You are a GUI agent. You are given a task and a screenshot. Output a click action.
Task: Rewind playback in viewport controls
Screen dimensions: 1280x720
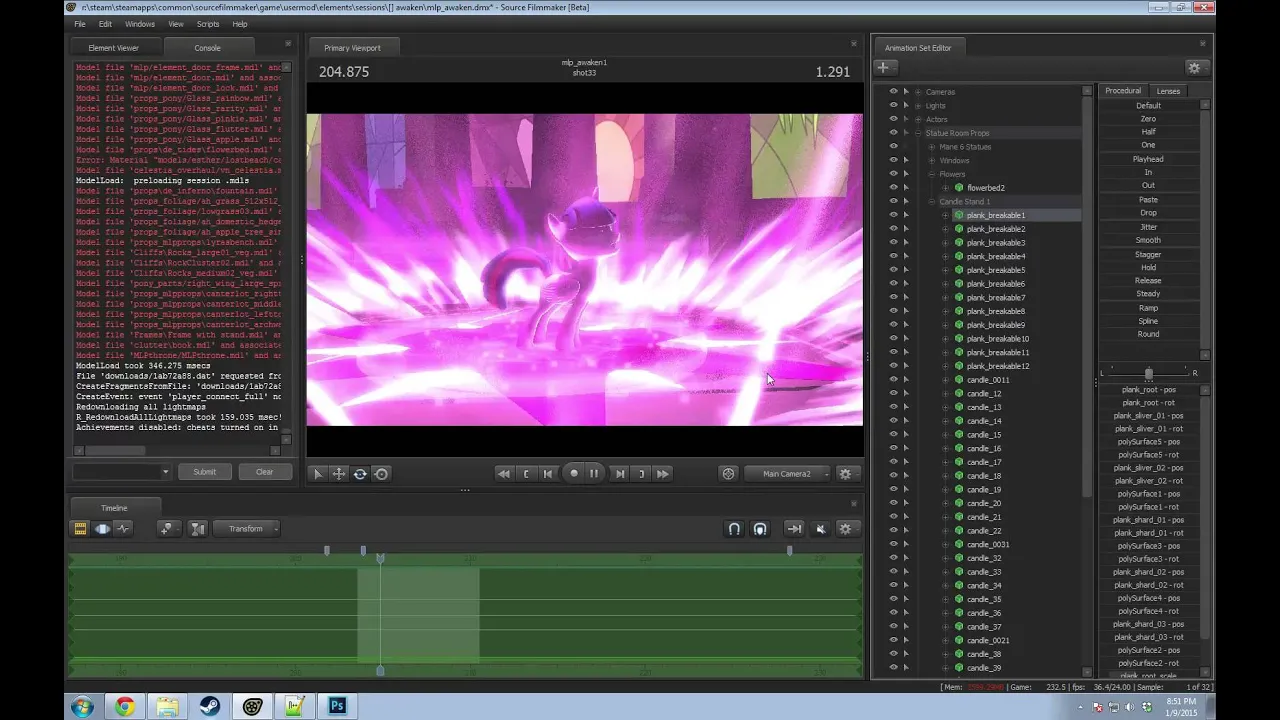504,474
